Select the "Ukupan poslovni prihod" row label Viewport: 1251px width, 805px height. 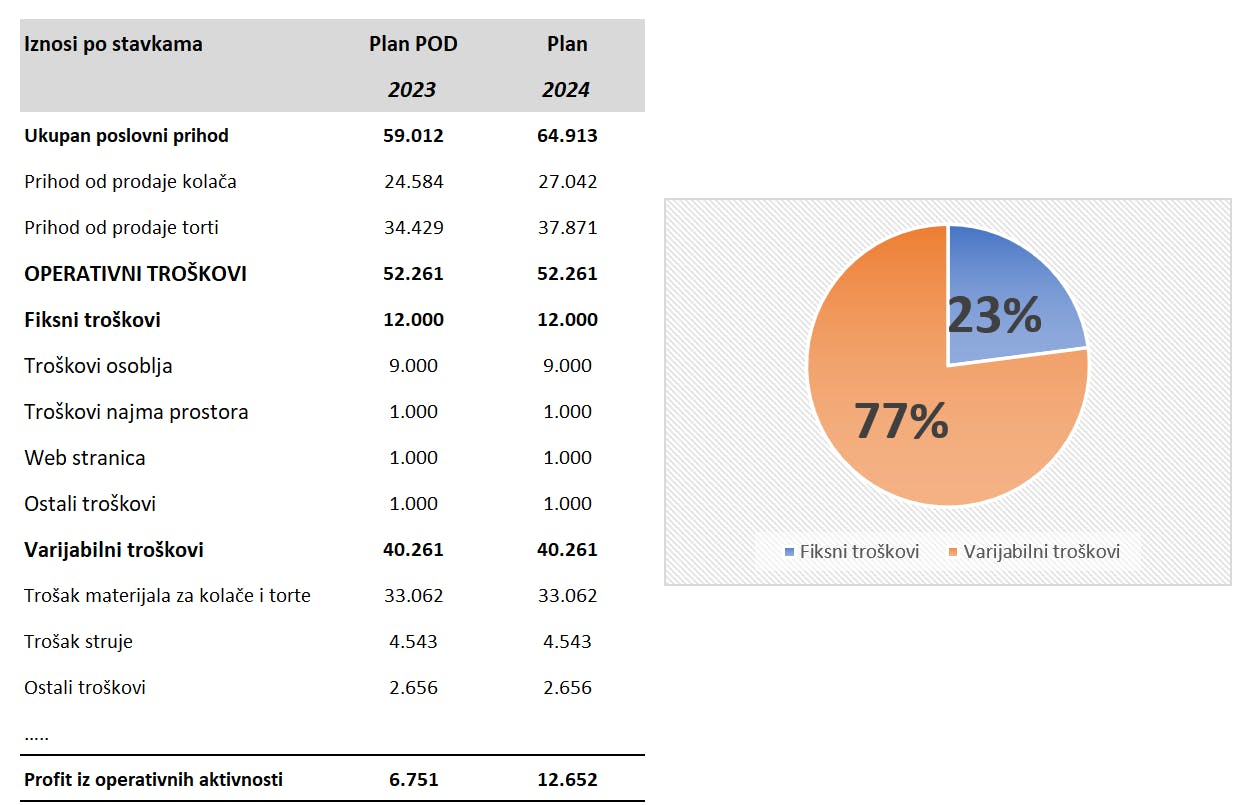pos(127,136)
